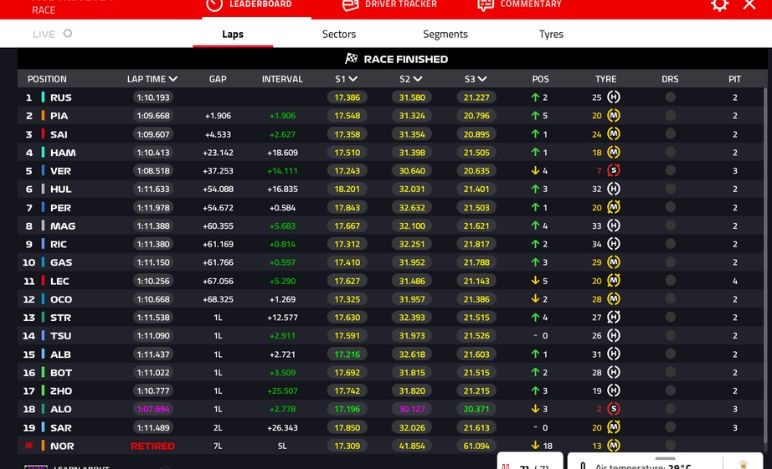The width and height of the screenshot is (772, 469).
Task: Click the Driver Tracker icon
Action: click(x=350, y=5)
